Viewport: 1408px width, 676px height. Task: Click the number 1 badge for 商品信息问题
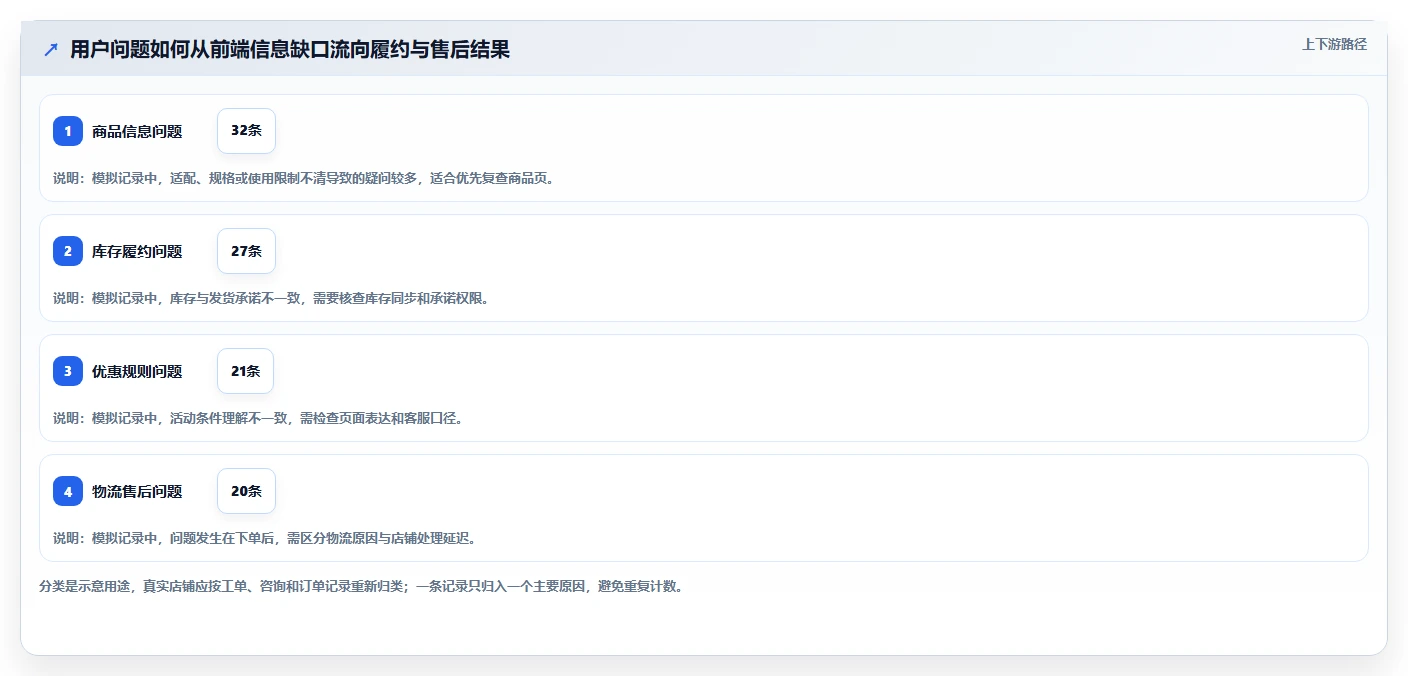point(68,131)
